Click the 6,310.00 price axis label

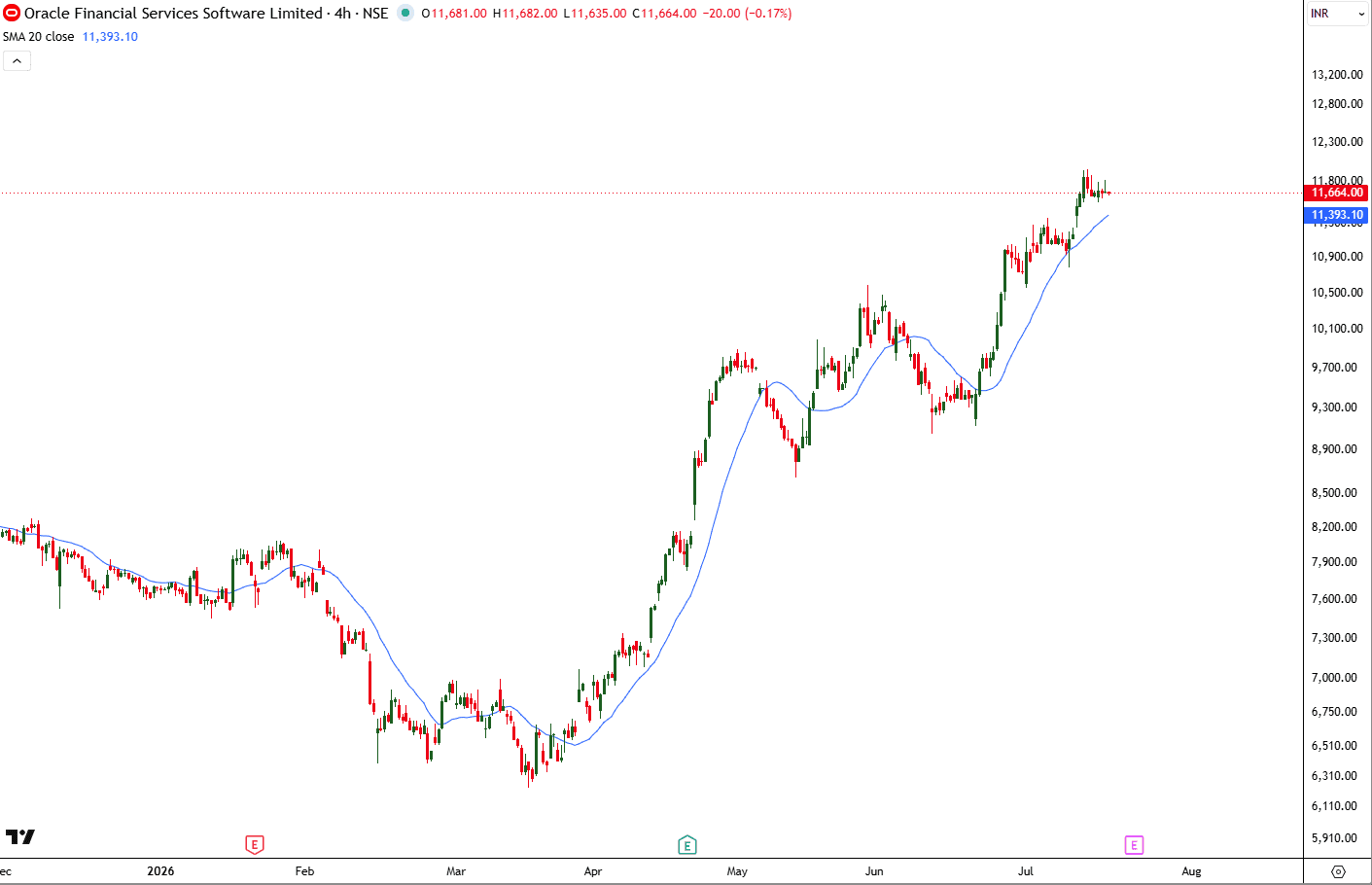(1334, 776)
